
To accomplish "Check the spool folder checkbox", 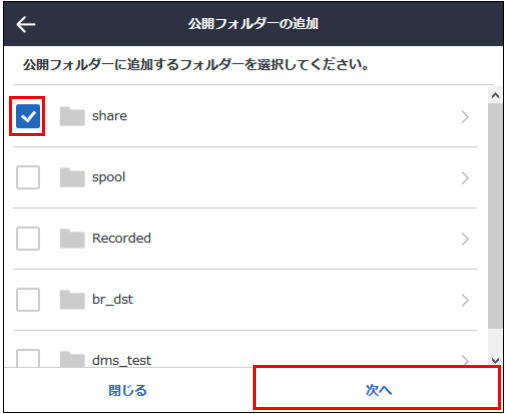I will [x=28, y=177].
